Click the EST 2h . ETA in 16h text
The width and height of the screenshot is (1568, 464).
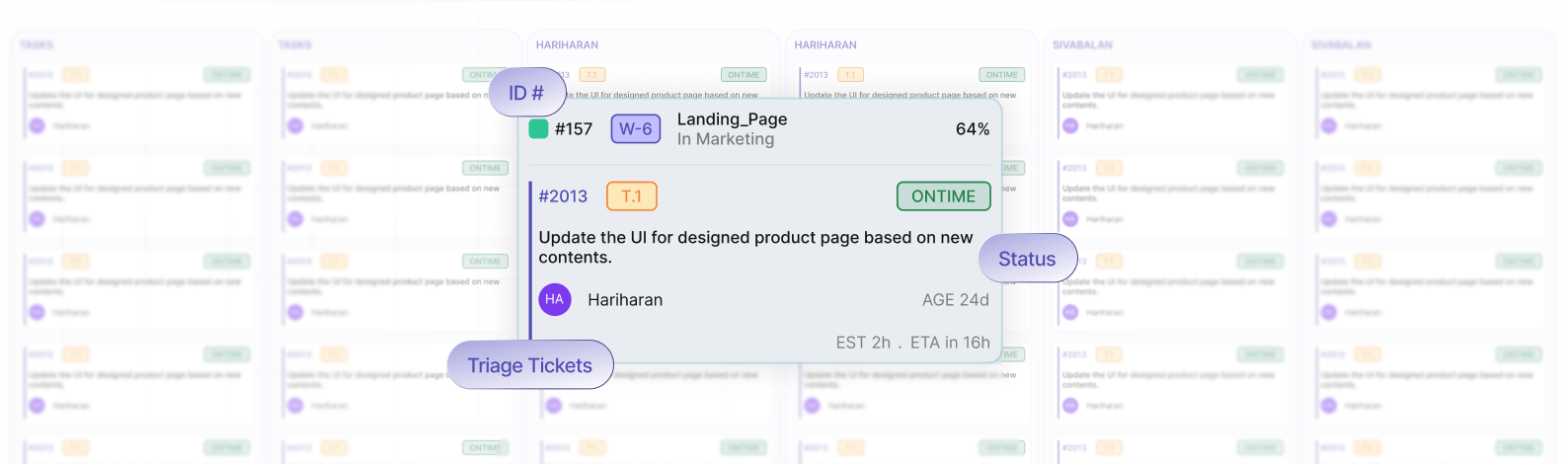pos(913,343)
